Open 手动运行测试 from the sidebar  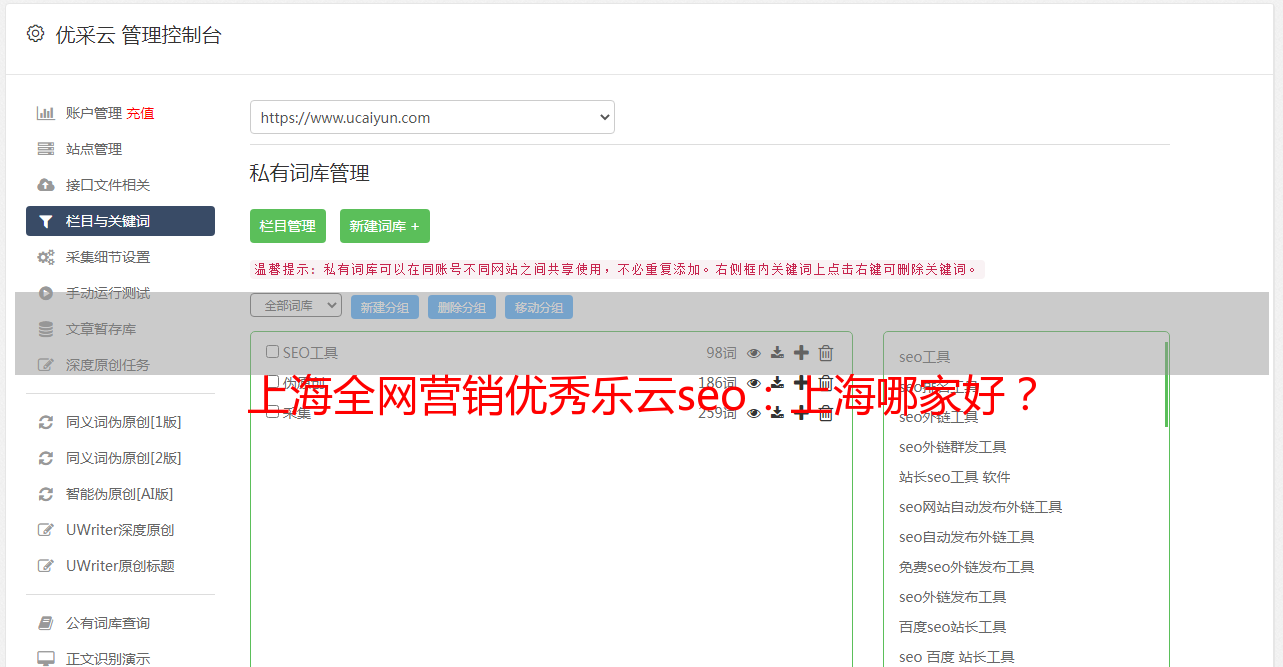click(x=108, y=293)
